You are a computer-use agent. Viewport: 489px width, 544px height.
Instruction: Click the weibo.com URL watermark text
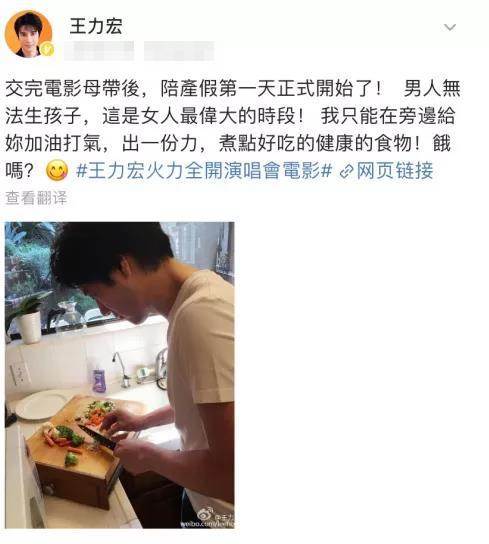point(207,524)
